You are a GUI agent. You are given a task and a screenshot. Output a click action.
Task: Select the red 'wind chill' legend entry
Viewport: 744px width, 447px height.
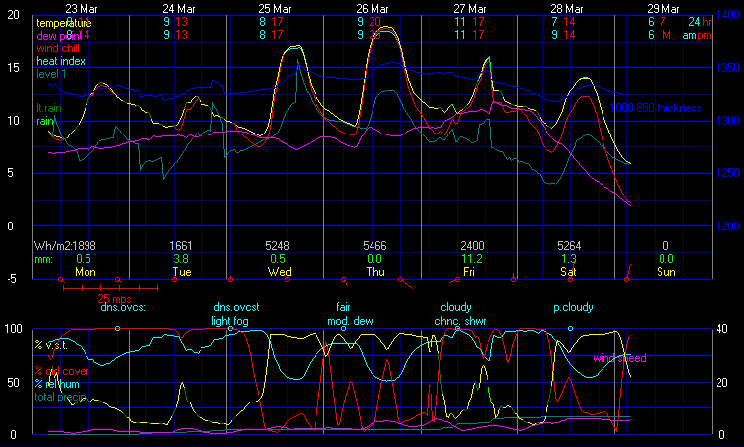coord(58,48)
